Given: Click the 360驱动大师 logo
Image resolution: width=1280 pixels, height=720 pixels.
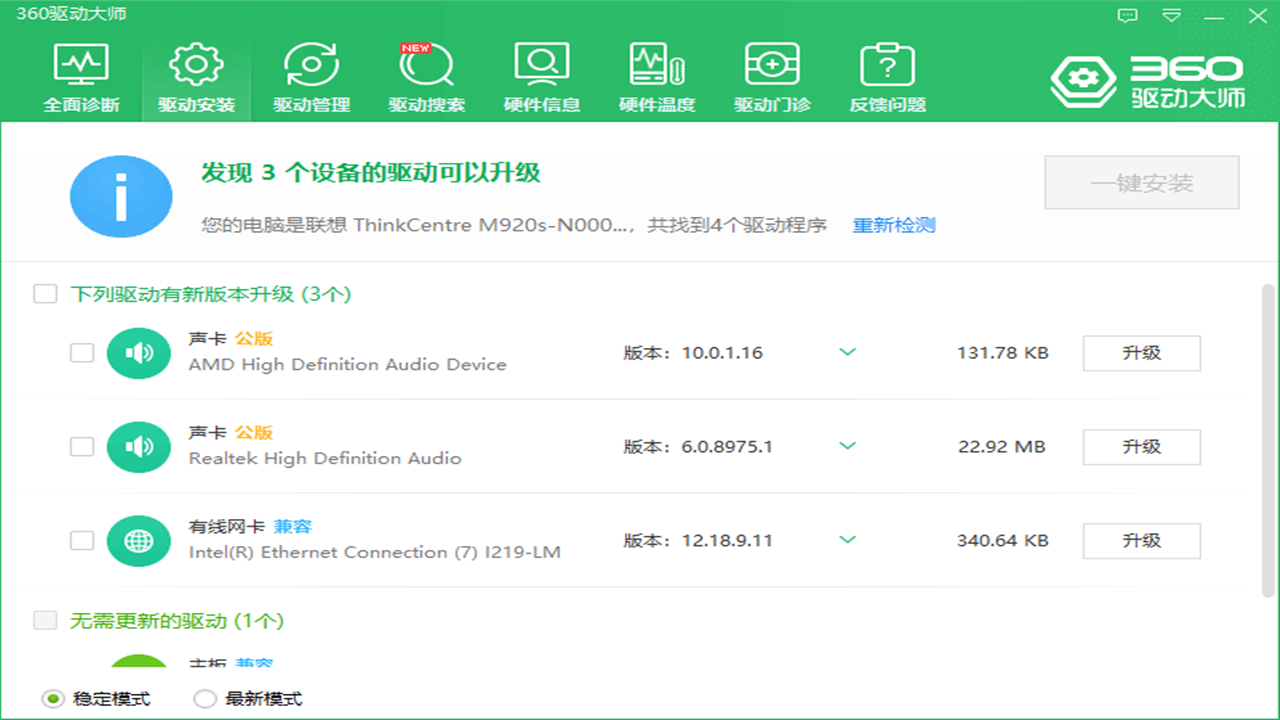Looking at the screenshot, I should click(x=1147, y=82).
